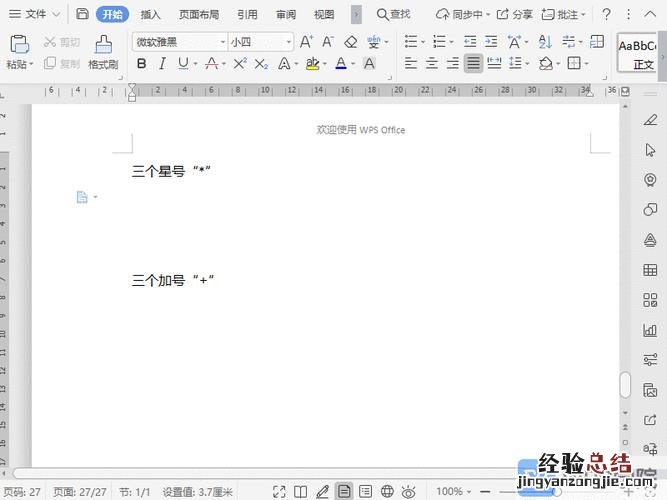The width and height of the screenshot is (667, 500).
Task: Open the 页面布局 tab
Action: point(199,15)
